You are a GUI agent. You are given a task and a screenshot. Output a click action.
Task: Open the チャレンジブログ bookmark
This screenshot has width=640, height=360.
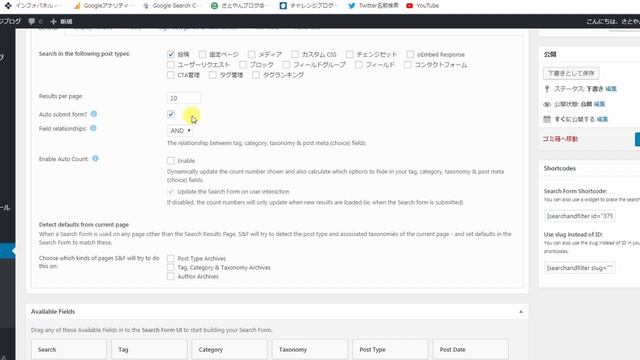pyautogui.click(x=309, y=6)
